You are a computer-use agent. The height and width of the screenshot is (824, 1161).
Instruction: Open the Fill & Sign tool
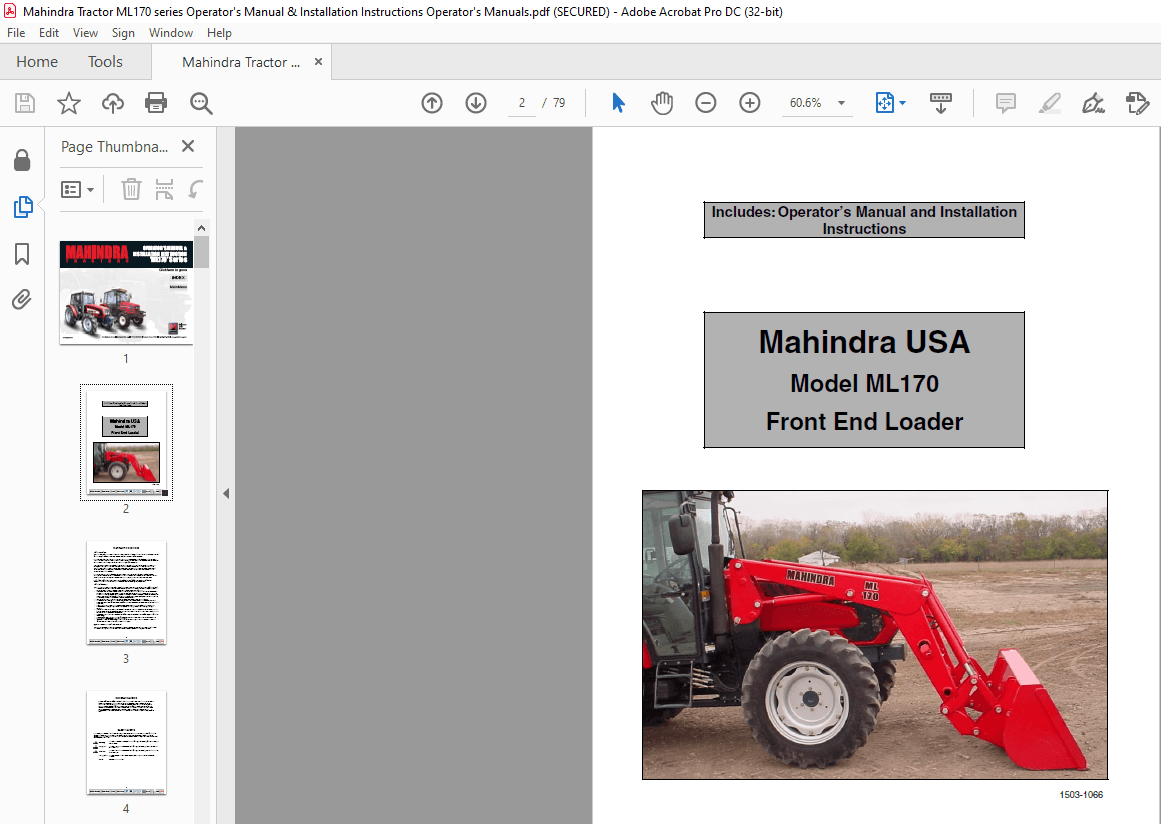1093,102
